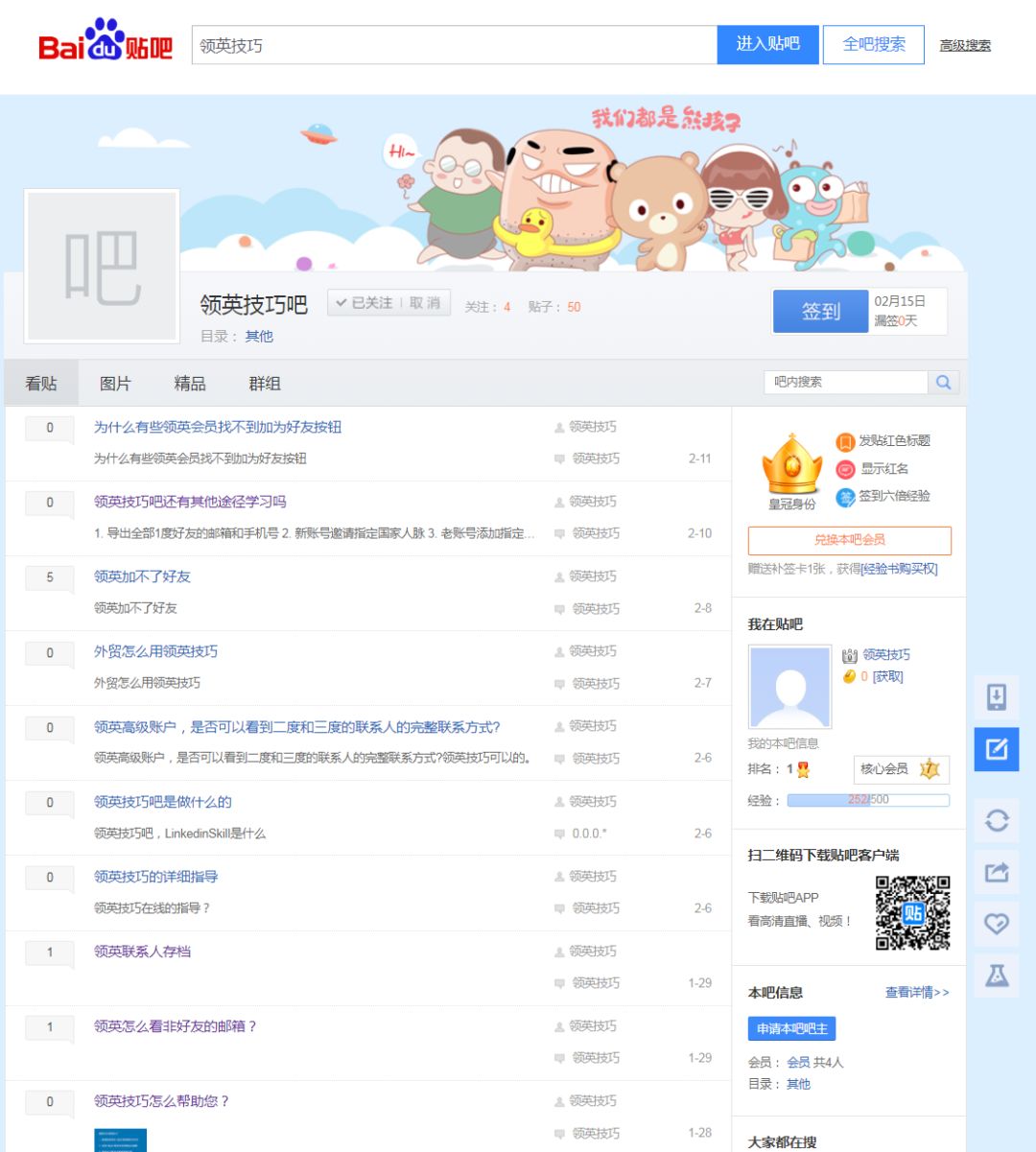Switch to the 图片 tab
Screen dimensions: 1036x1152
click(115, 384)
